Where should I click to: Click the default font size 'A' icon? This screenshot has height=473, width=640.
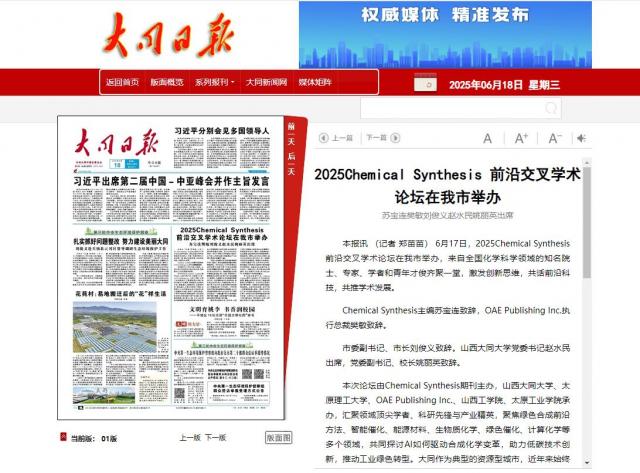coord(488,139)
